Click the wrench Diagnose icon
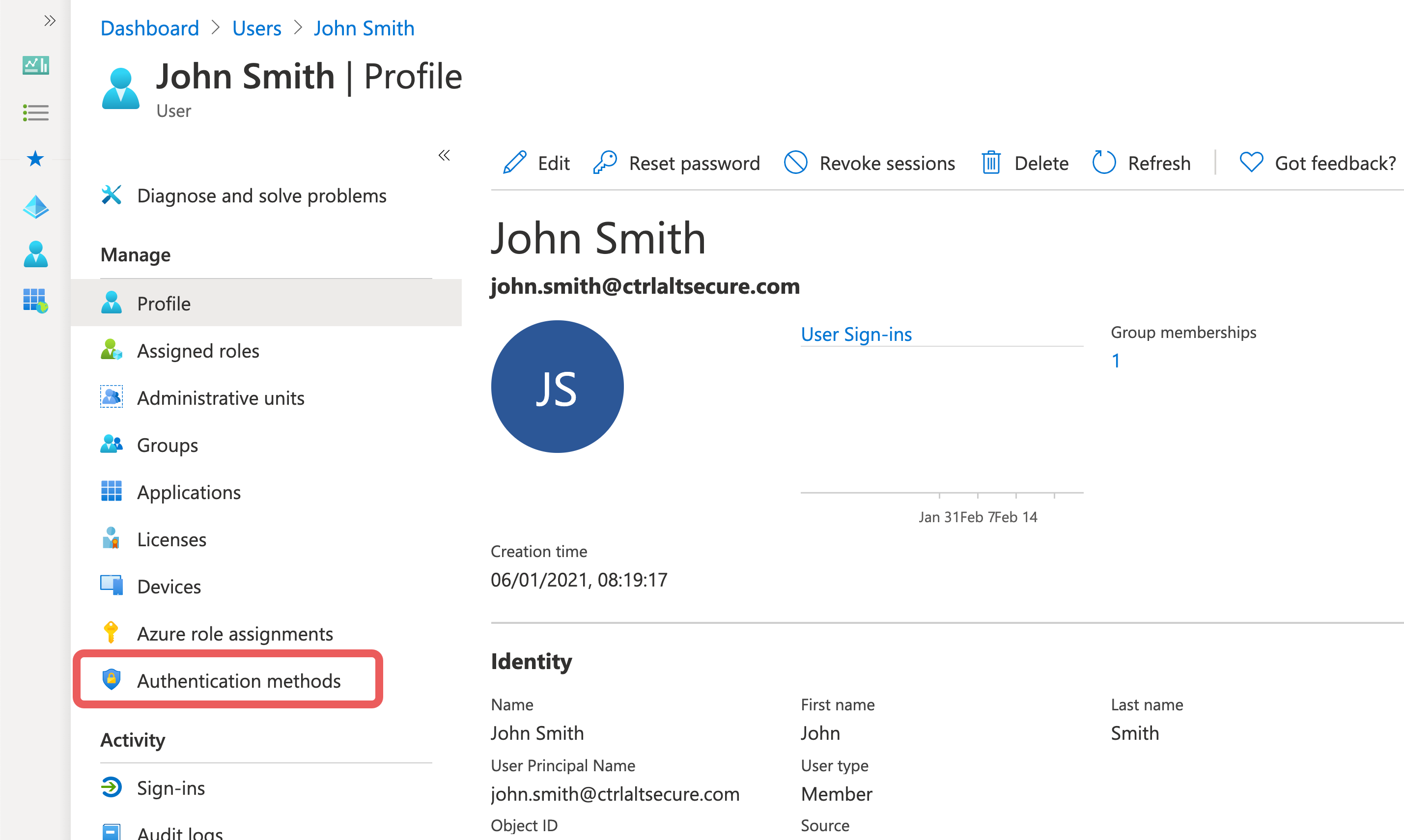1404x840 pixels. [x=112, y=195]
